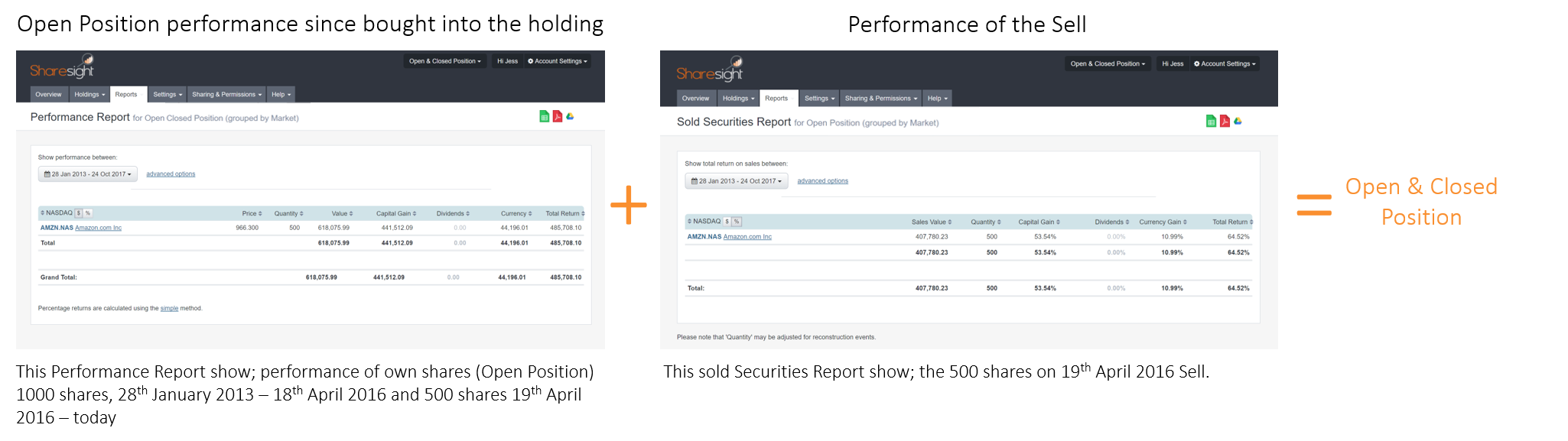Image resolution: width=1568 pixels, height=441 pixels.
Task: Expand Sharing & Permissions in Sold Securities Report window
Action: pos(880,98)
